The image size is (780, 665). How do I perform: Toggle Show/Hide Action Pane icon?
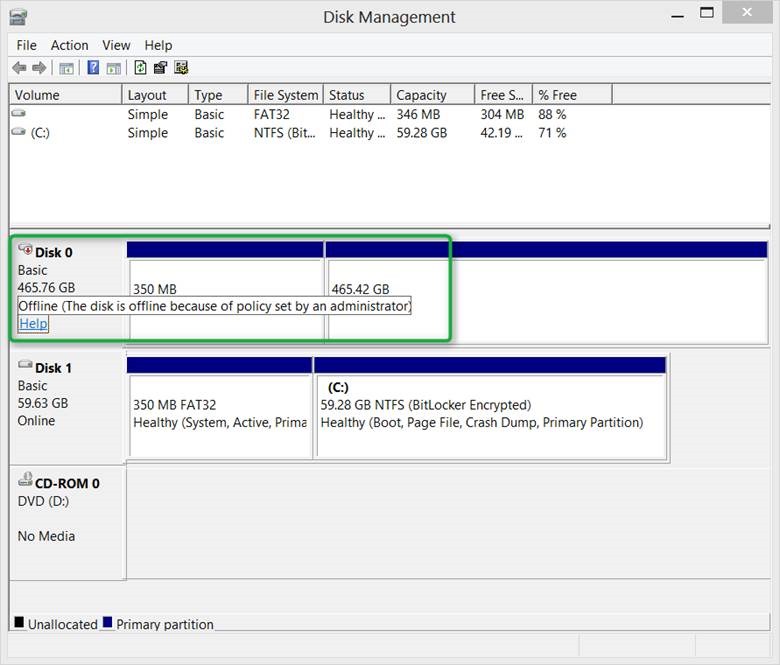114,68
